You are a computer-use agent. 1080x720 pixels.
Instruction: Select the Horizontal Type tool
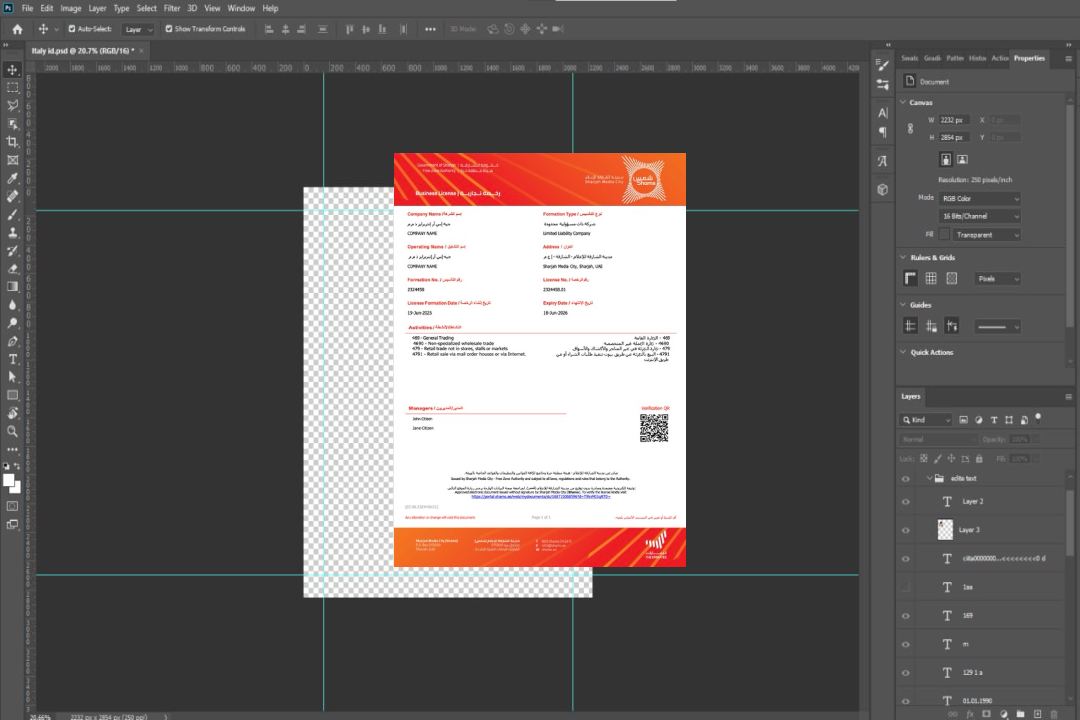[13, 359]
